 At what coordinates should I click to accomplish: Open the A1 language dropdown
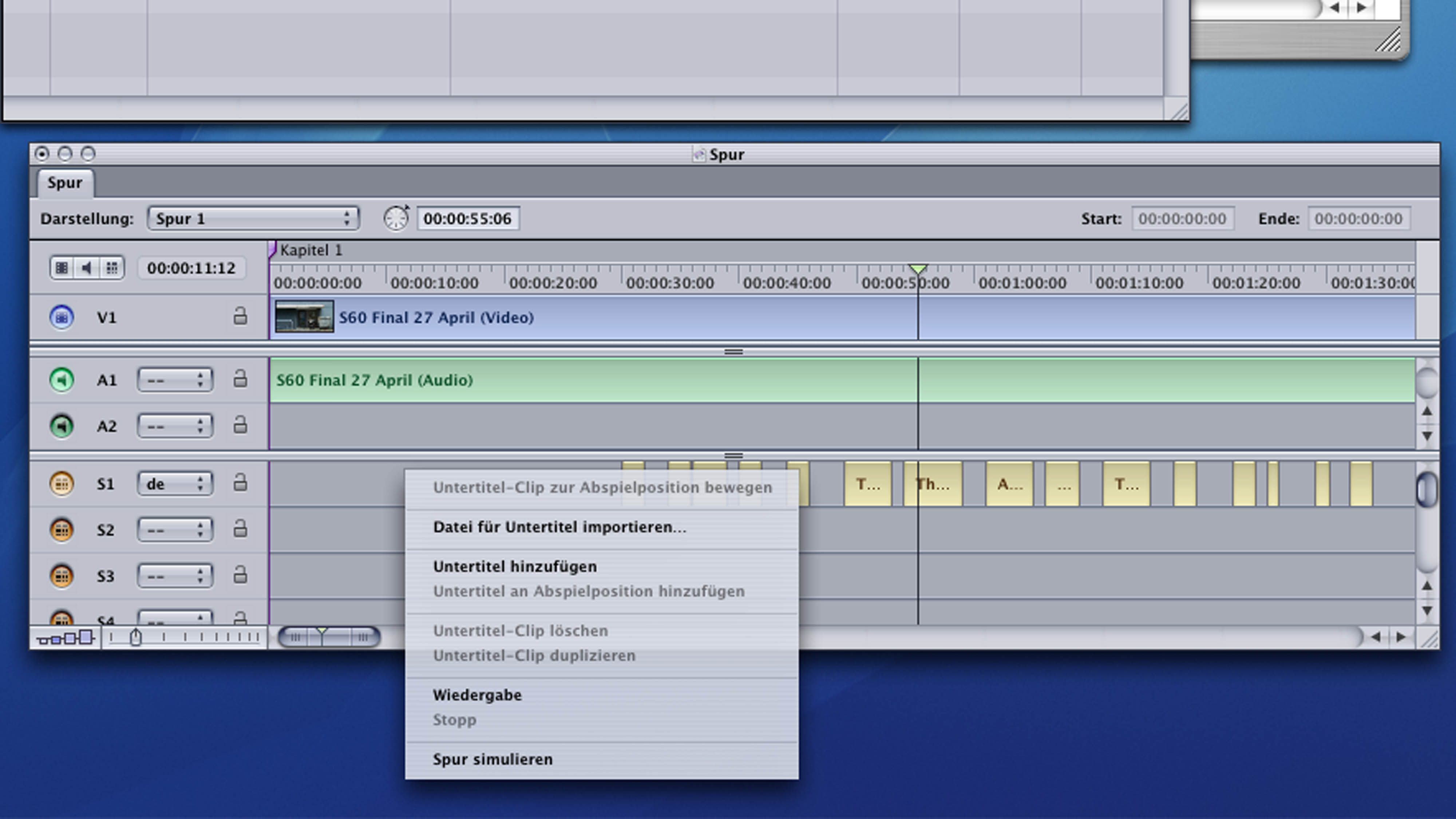click(x=175, y=379)
